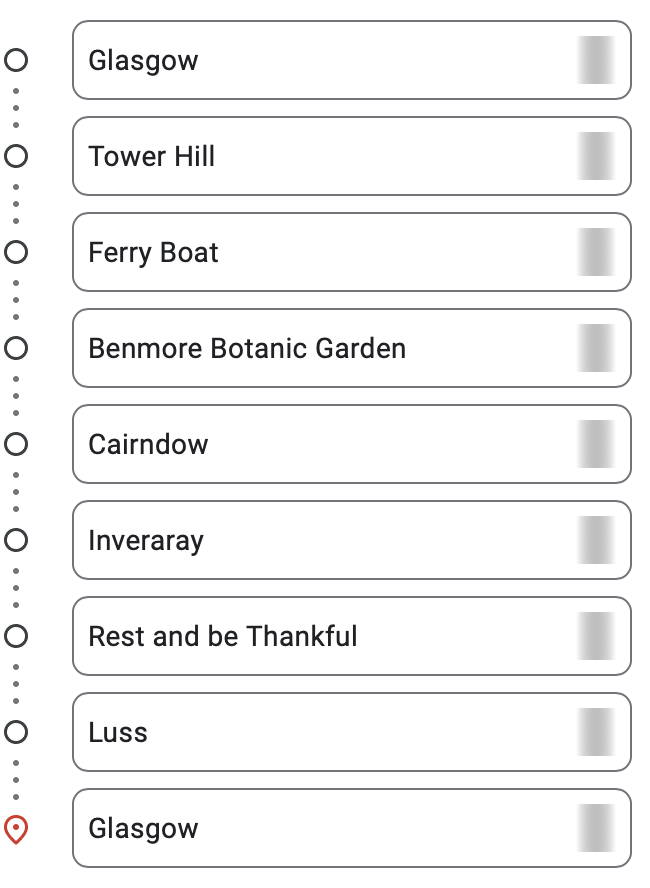Viewport: 650px width, 888px height.
Task: Select the Tower Hill stop field
Action: click(352, 156)
